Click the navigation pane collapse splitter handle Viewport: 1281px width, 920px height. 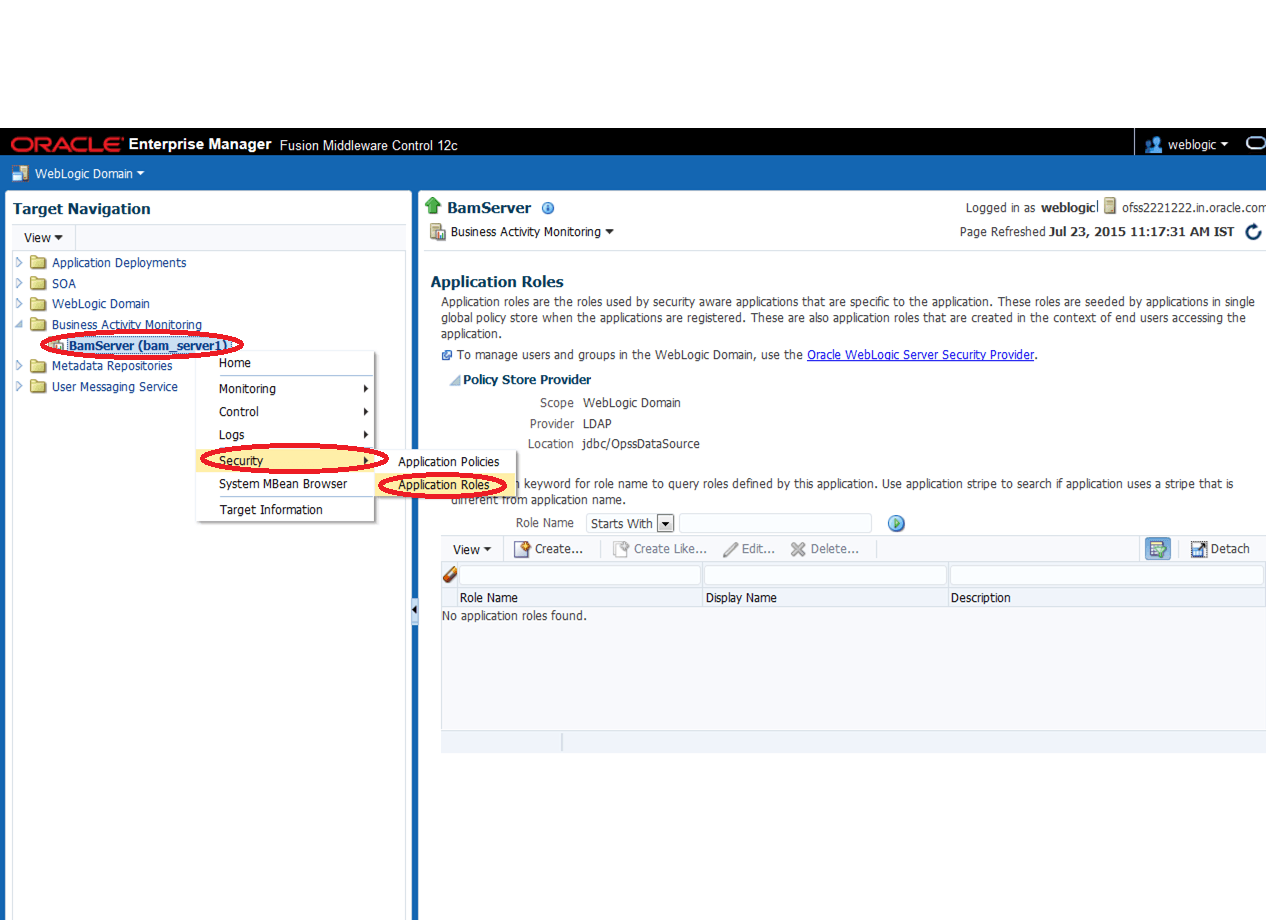[x=415, y=612]
